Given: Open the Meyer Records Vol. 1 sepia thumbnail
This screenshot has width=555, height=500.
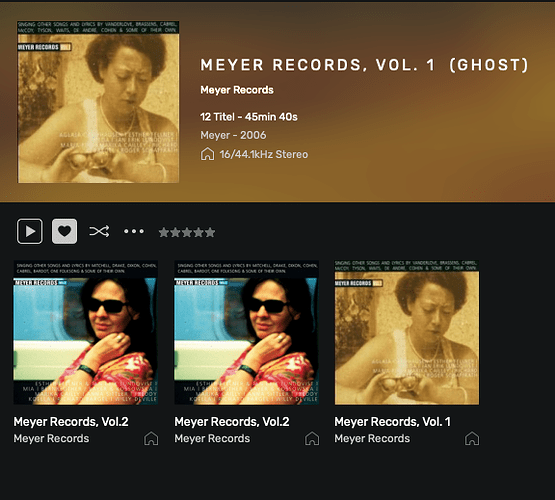Looking at the screenshot, I should [407, 332].
